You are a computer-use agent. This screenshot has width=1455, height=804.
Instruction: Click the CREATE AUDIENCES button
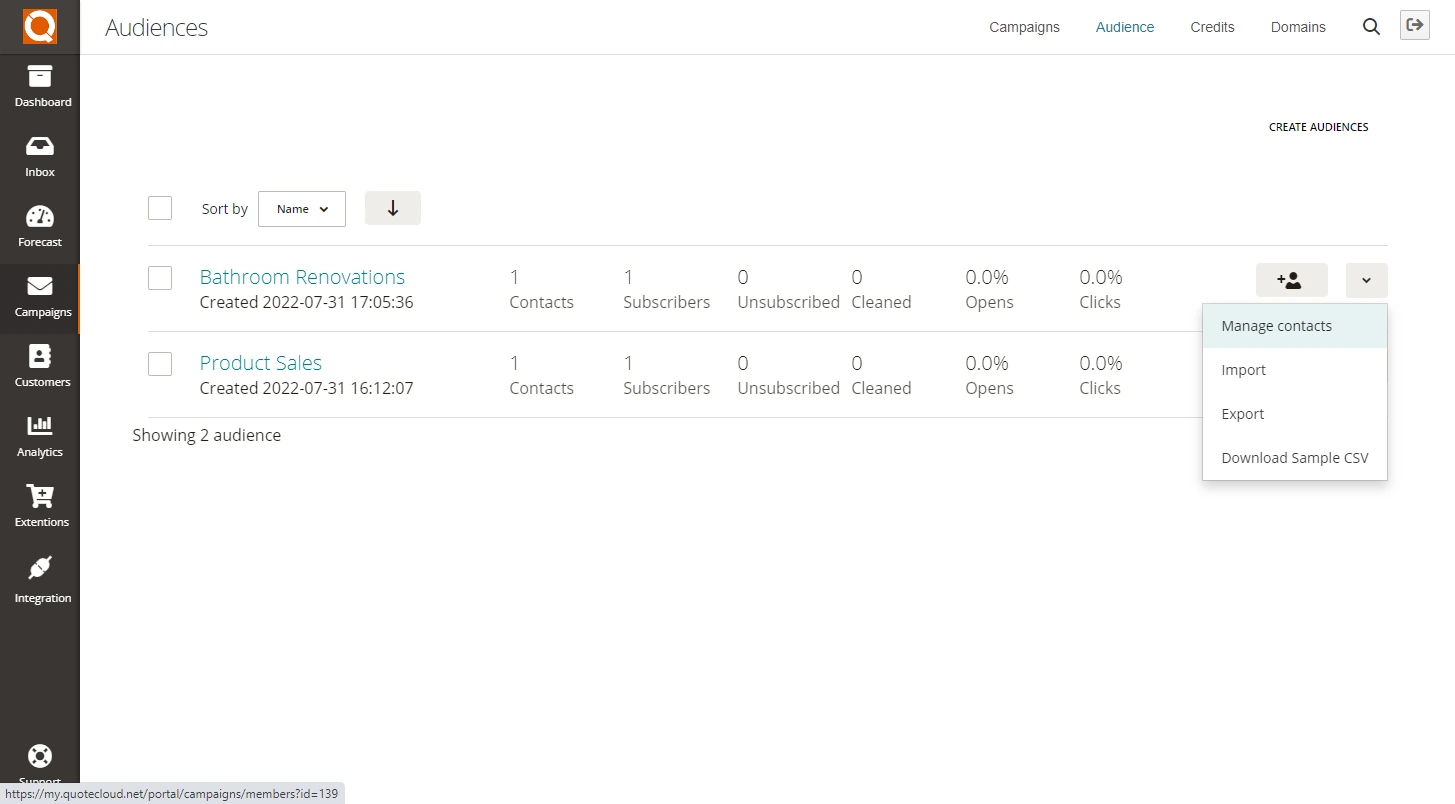click(x=1318, y=127)
